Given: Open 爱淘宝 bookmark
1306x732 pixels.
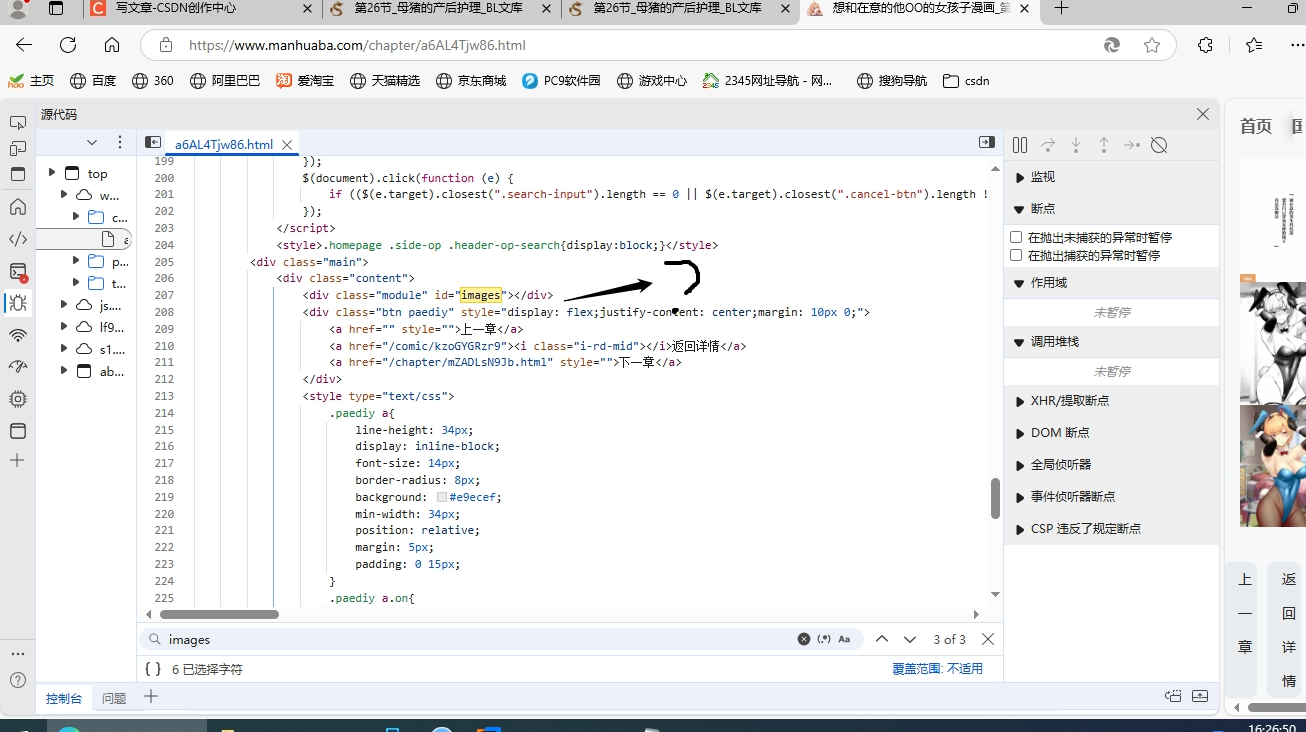Looking at the screenshot, I should pyautogui.click(x=305, y=81).
